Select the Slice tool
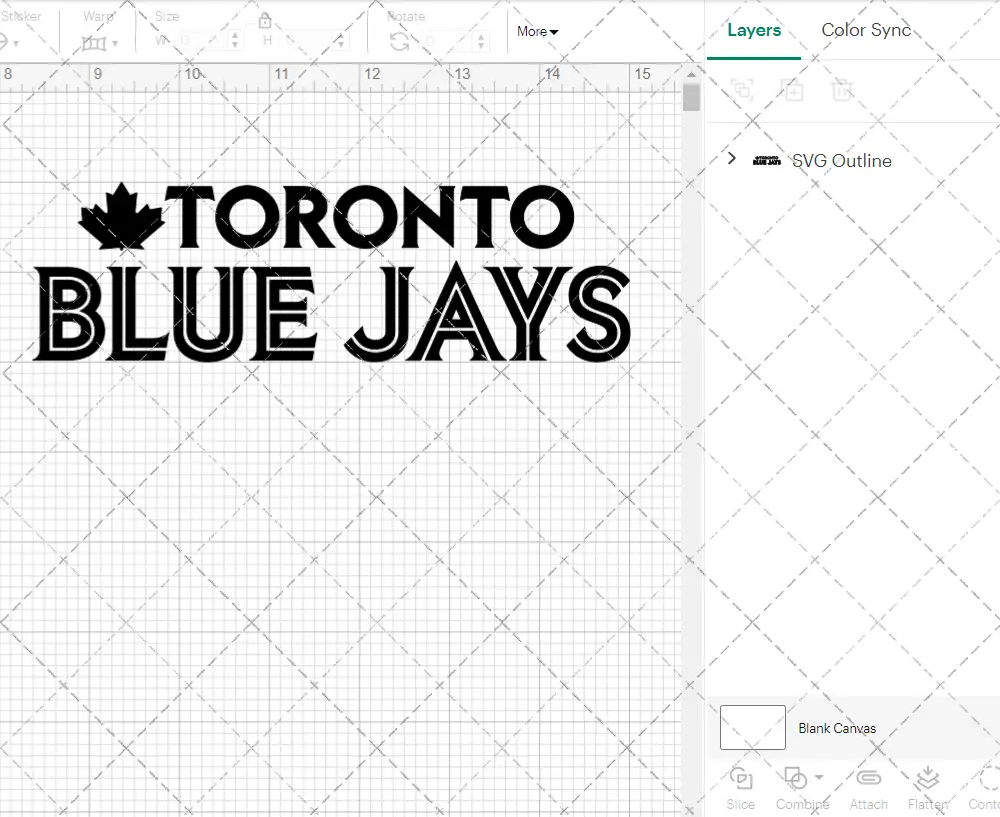The width and height of the screenshot is (1000, 817). [x=740, y=787]
